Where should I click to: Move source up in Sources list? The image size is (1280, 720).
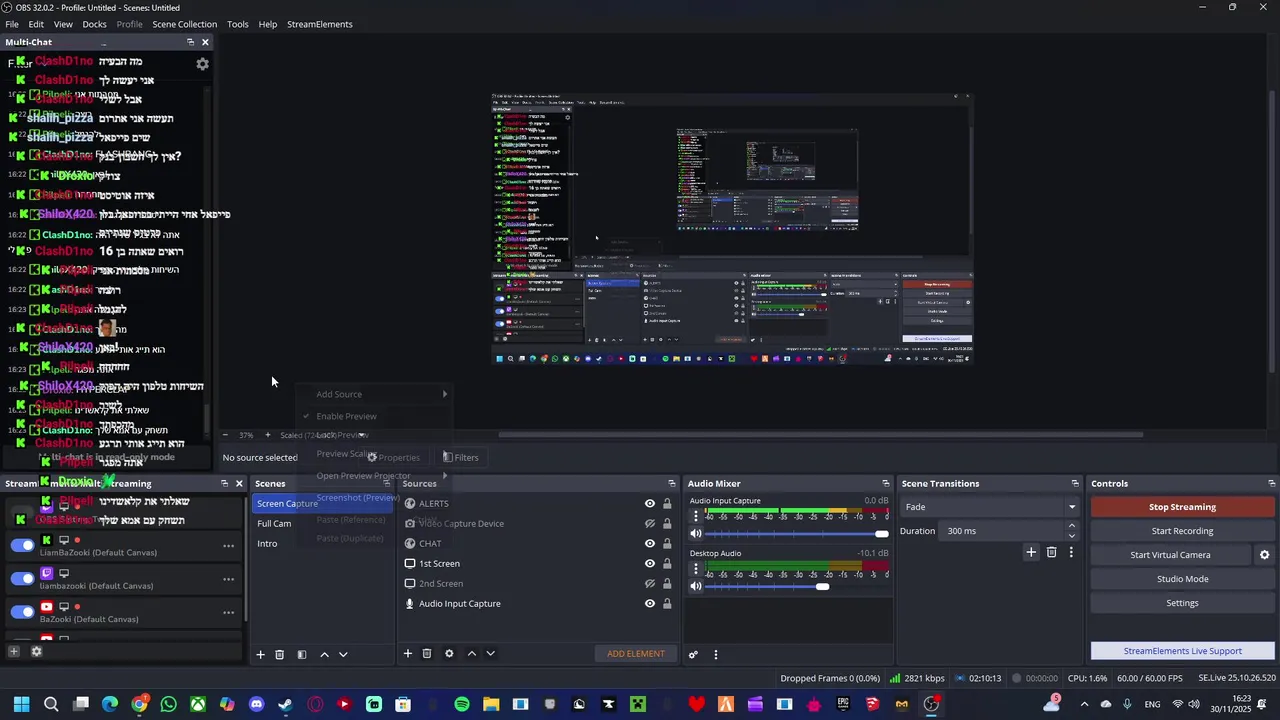click(x=471, y=653)
